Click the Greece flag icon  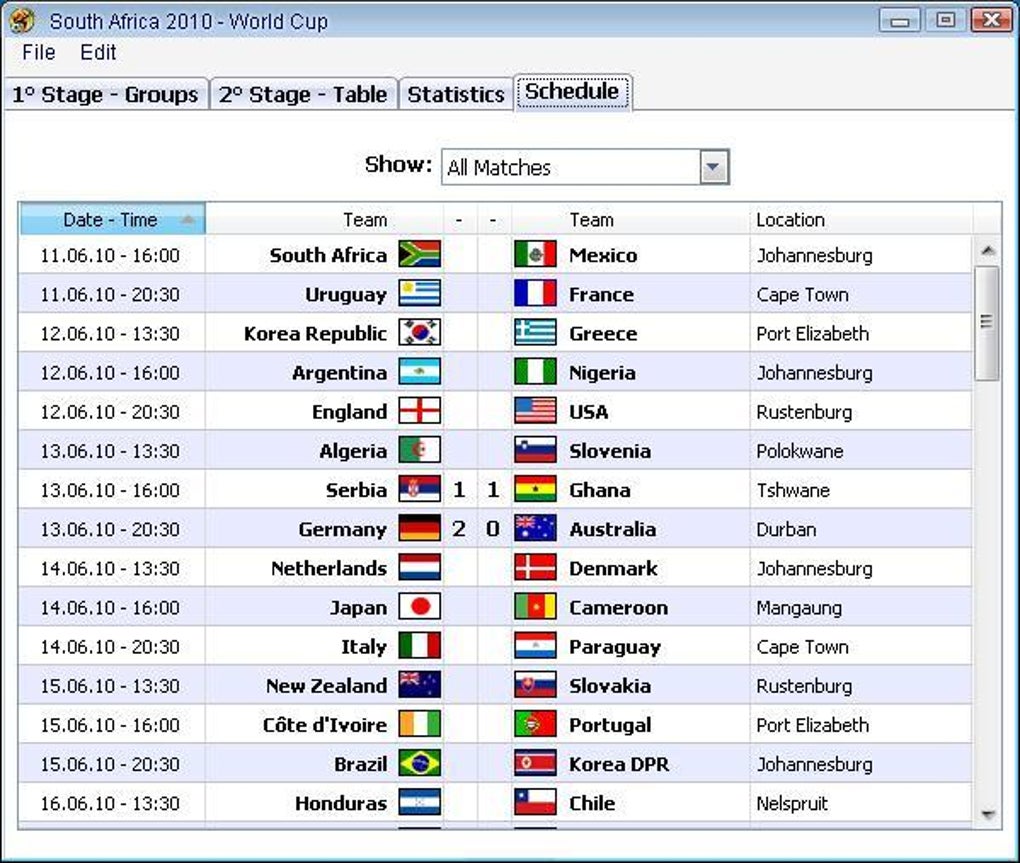point(535,332)
